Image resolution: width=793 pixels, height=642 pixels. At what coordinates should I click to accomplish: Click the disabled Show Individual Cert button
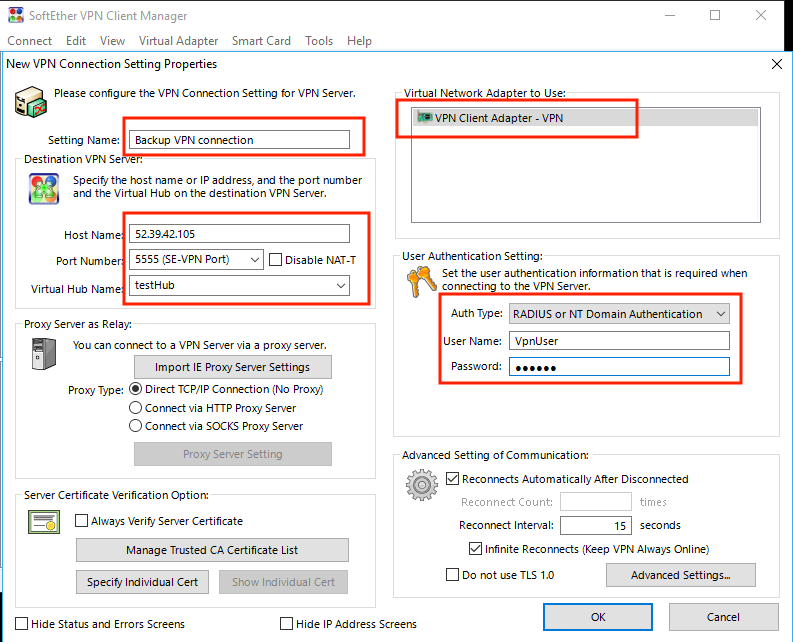283,582
